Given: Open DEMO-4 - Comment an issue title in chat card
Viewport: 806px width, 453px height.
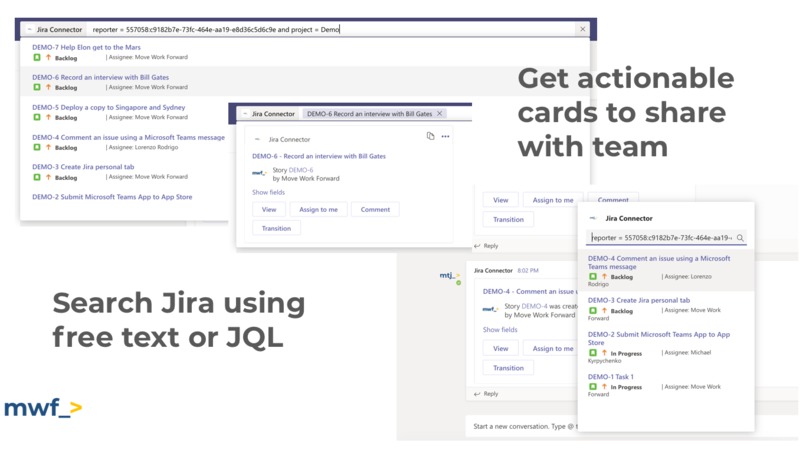Looking at the screenshot, I should [530, 292].
